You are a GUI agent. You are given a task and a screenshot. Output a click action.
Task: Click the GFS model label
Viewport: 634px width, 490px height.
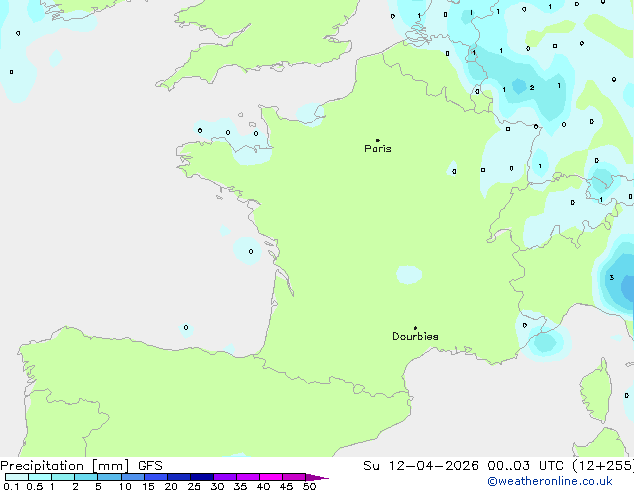pyautogui.click(x=150, y=465)
